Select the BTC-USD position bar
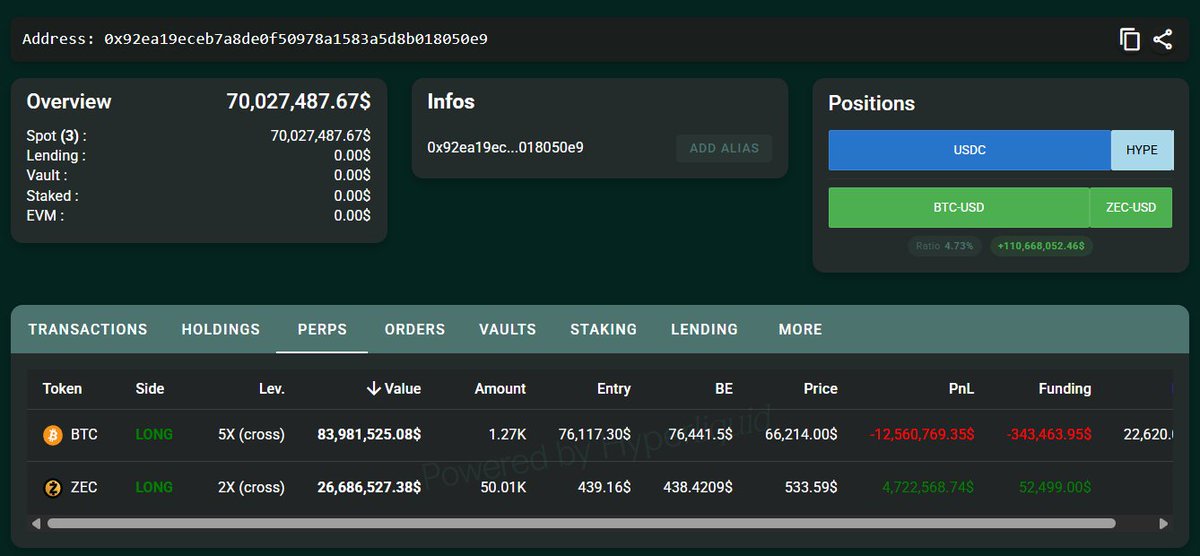 click(959, 207)
